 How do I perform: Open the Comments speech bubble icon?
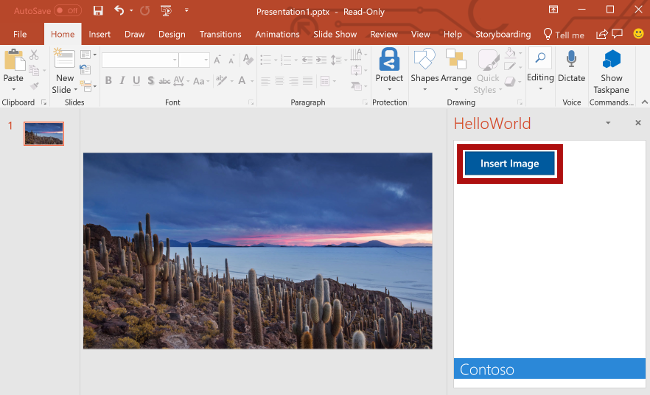pos(617,34)
